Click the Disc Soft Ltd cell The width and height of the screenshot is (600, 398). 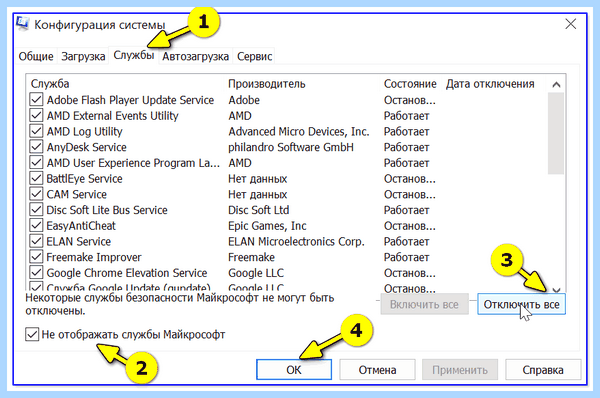pos(259,210)
